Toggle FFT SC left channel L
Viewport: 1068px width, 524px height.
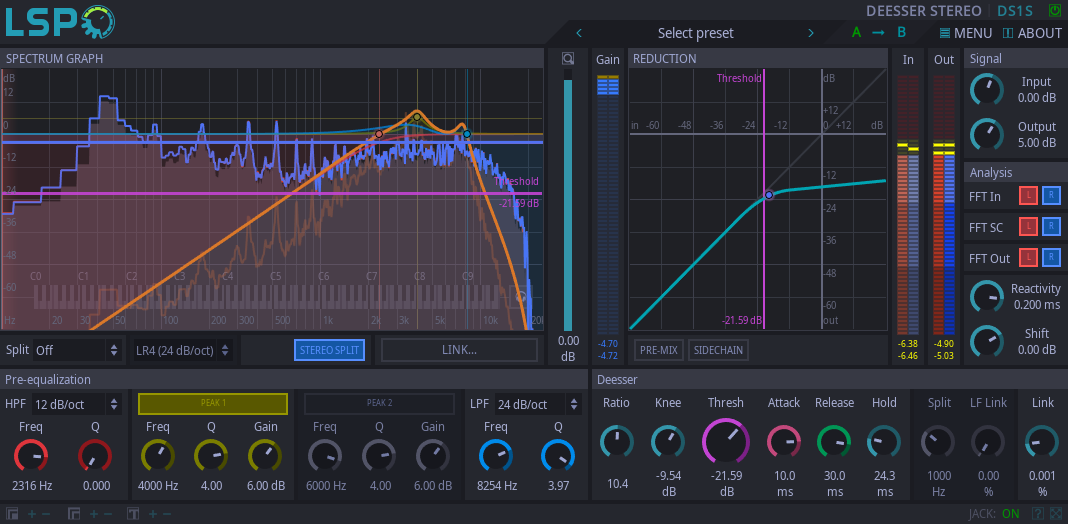coord(1028,226)
